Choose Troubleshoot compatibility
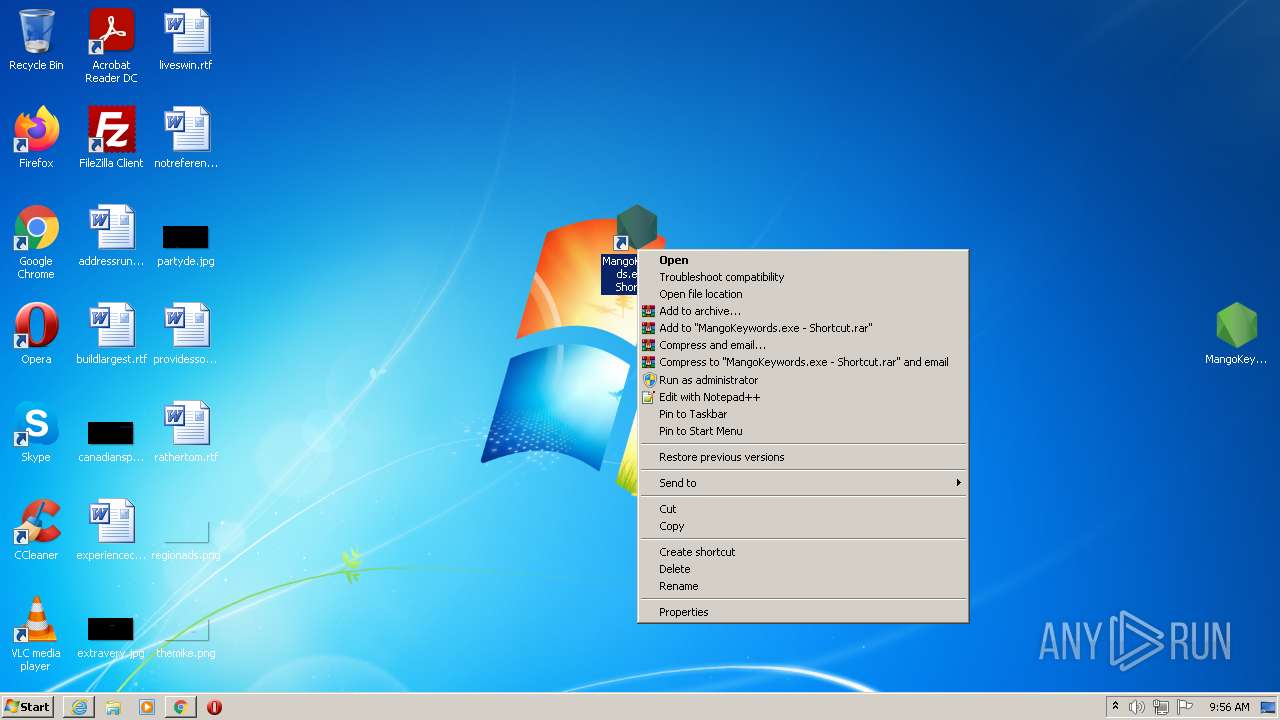 [803, 277]
